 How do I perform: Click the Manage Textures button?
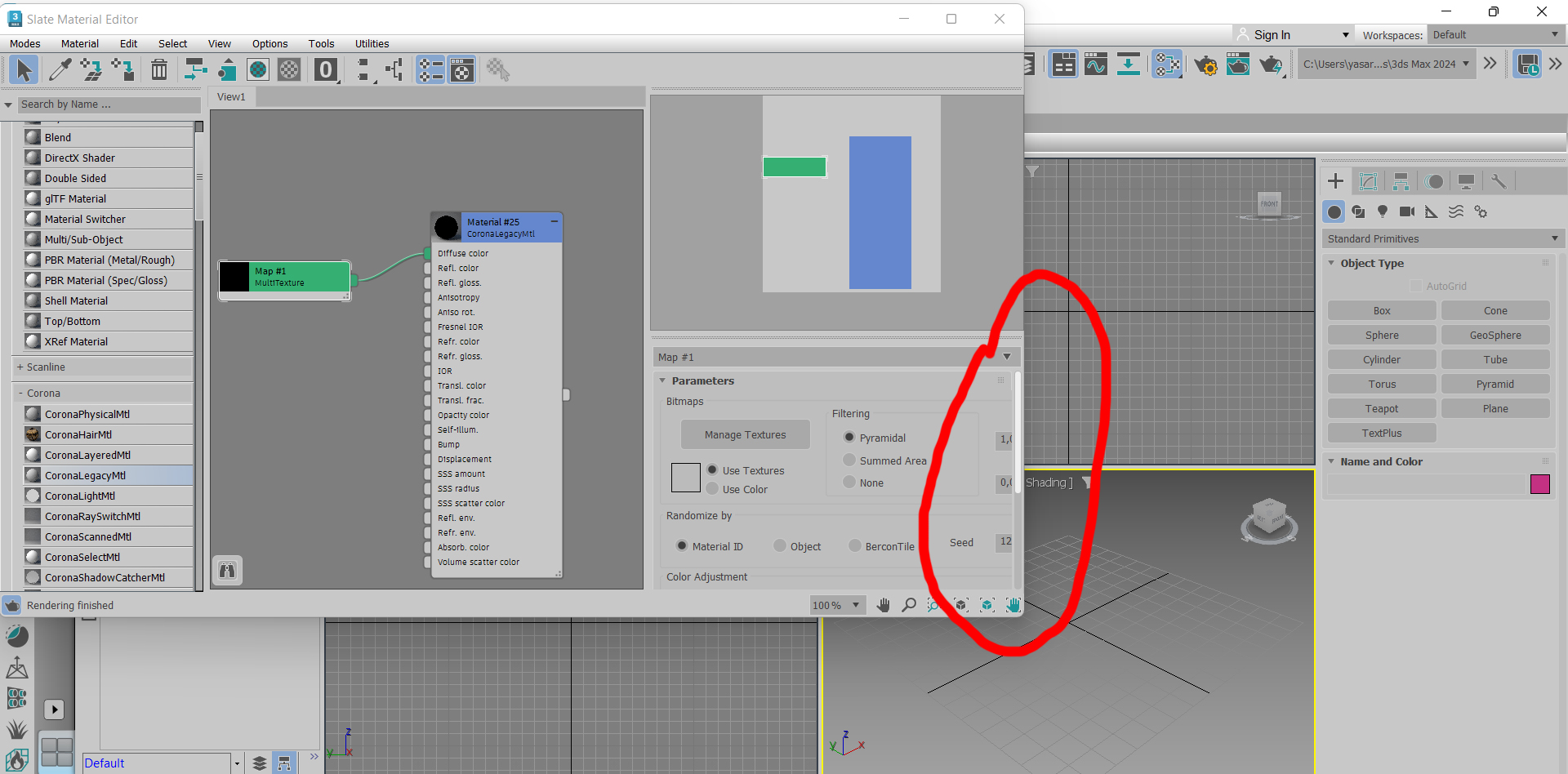pos(745,434)
